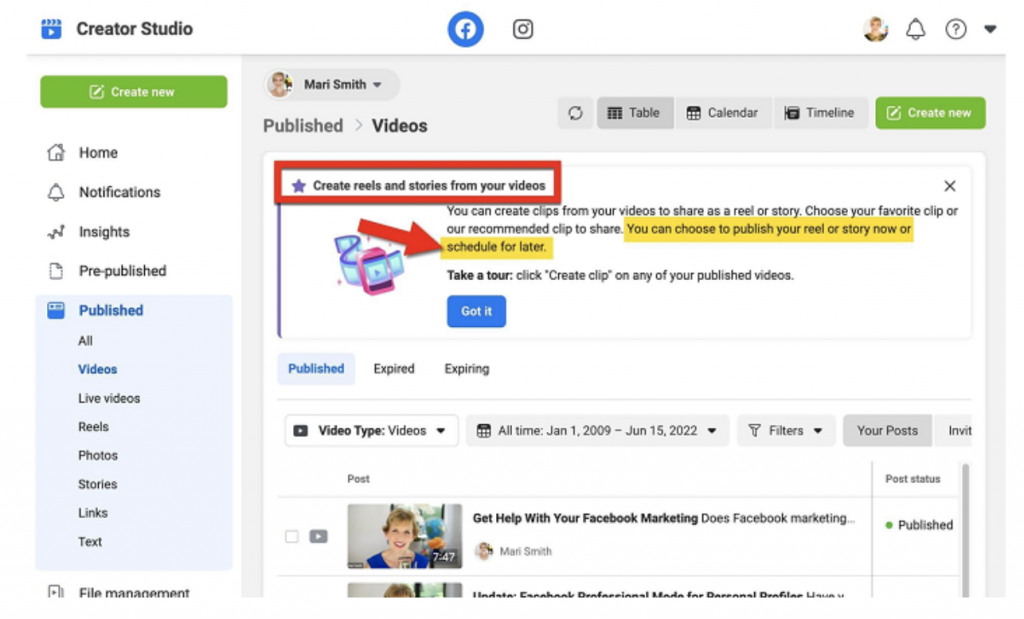This screenshot has width=1024, height=619.
Task: Click the refresh icon button
Action: 575,113
